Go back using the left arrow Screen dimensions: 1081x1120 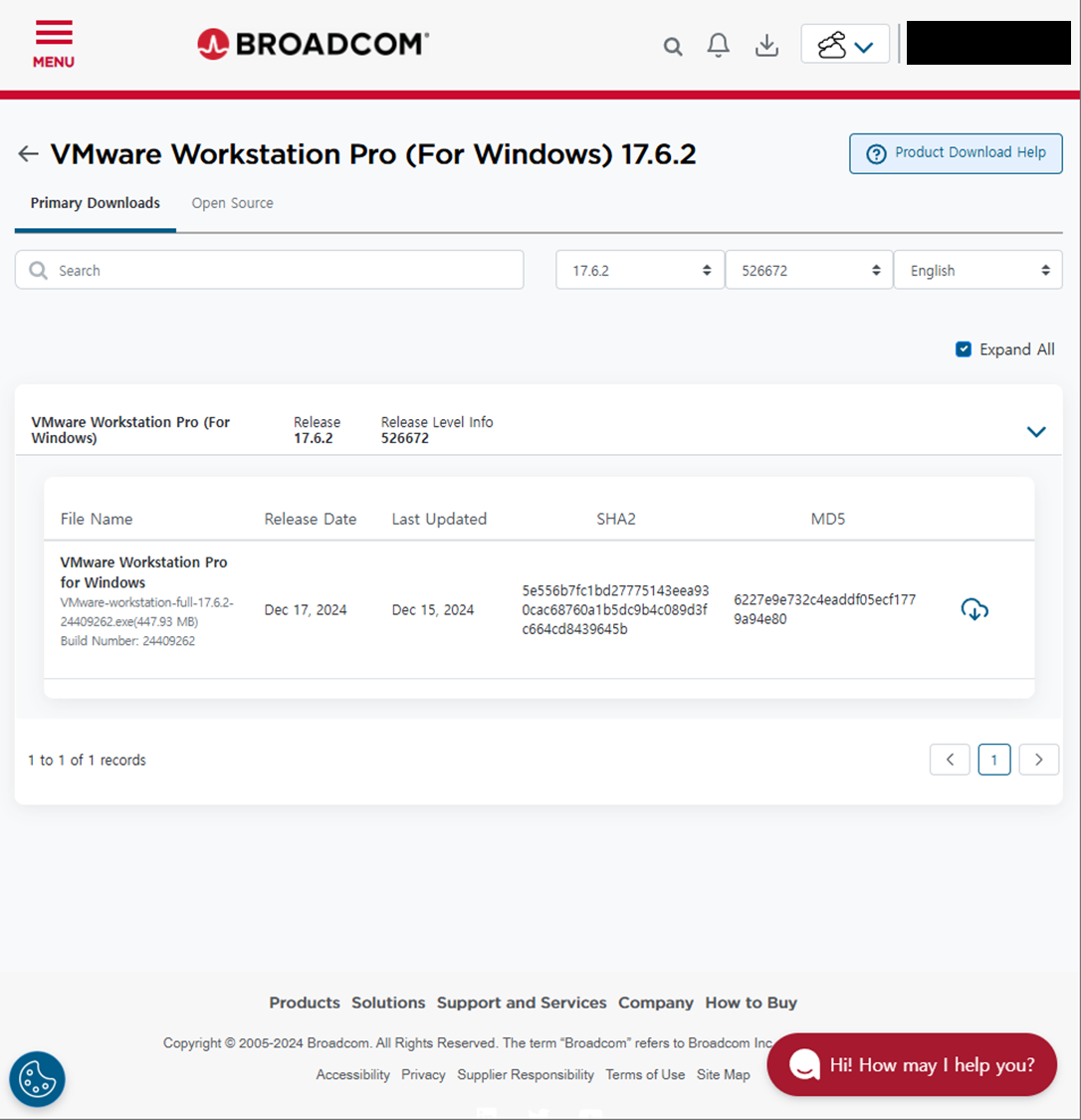[x=28, y=153]
